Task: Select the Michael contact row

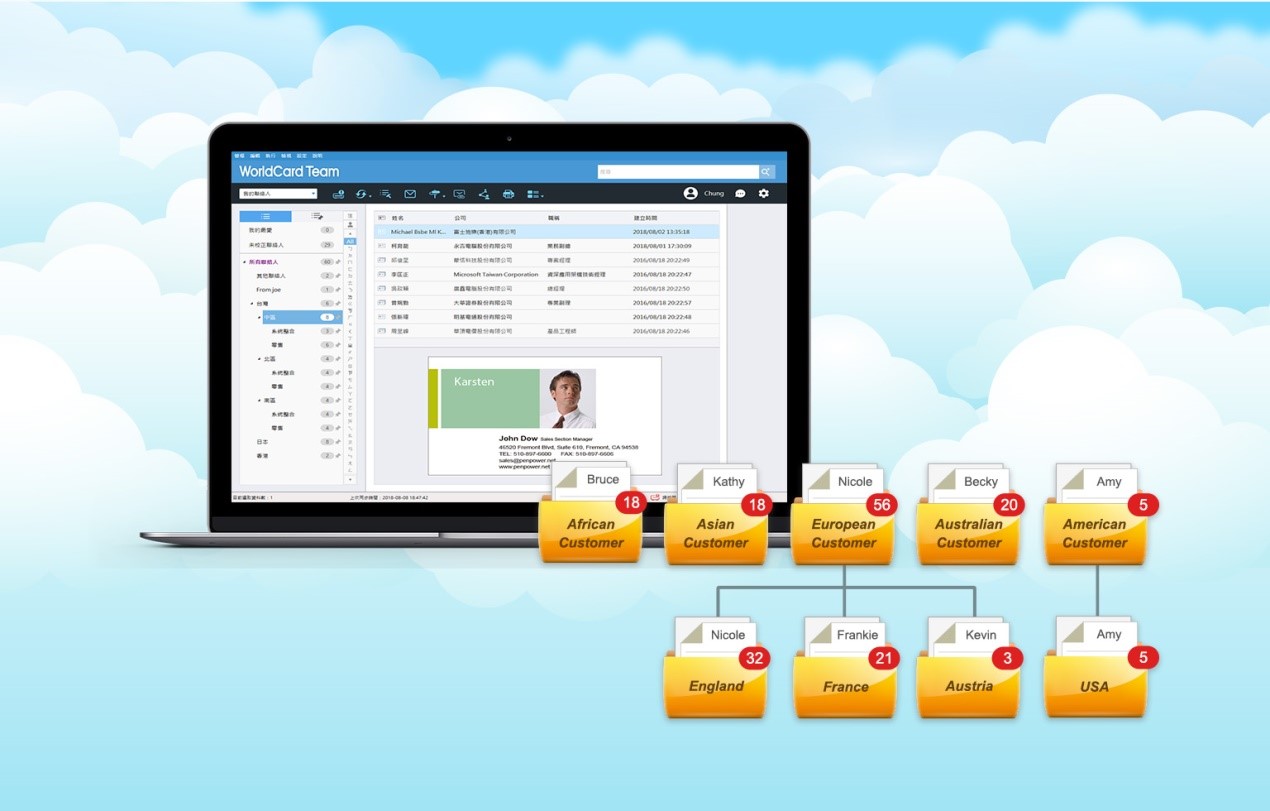Action: 547,232
